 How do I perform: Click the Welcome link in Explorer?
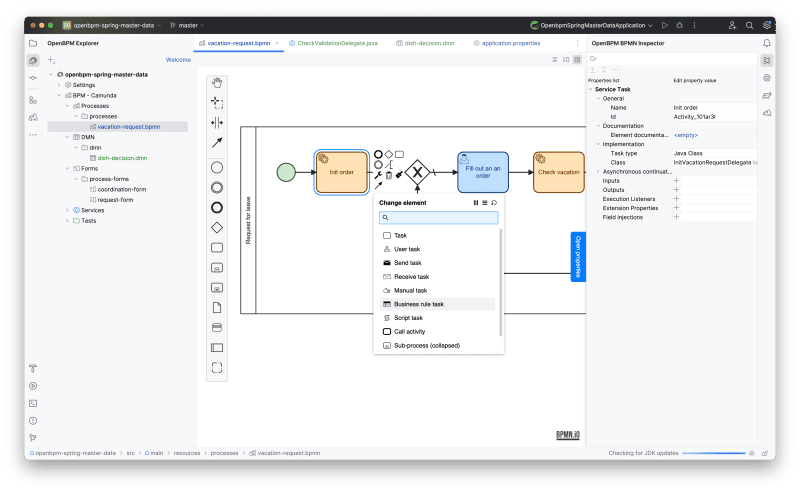[178, 60]
